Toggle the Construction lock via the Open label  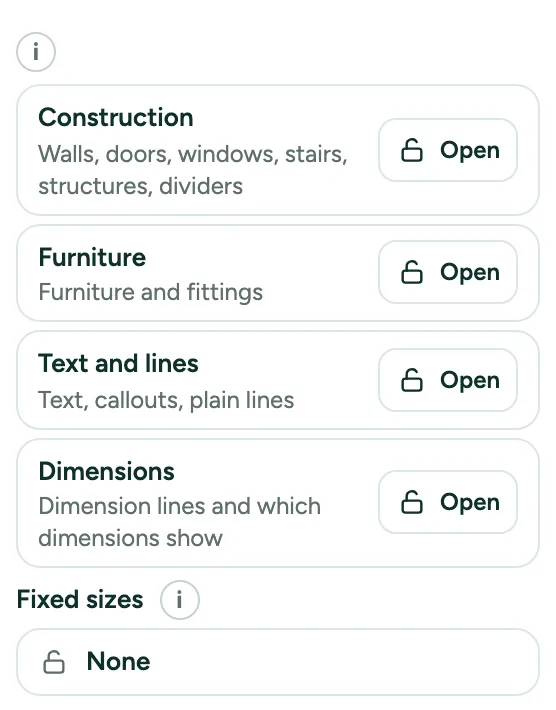(470, 151)
